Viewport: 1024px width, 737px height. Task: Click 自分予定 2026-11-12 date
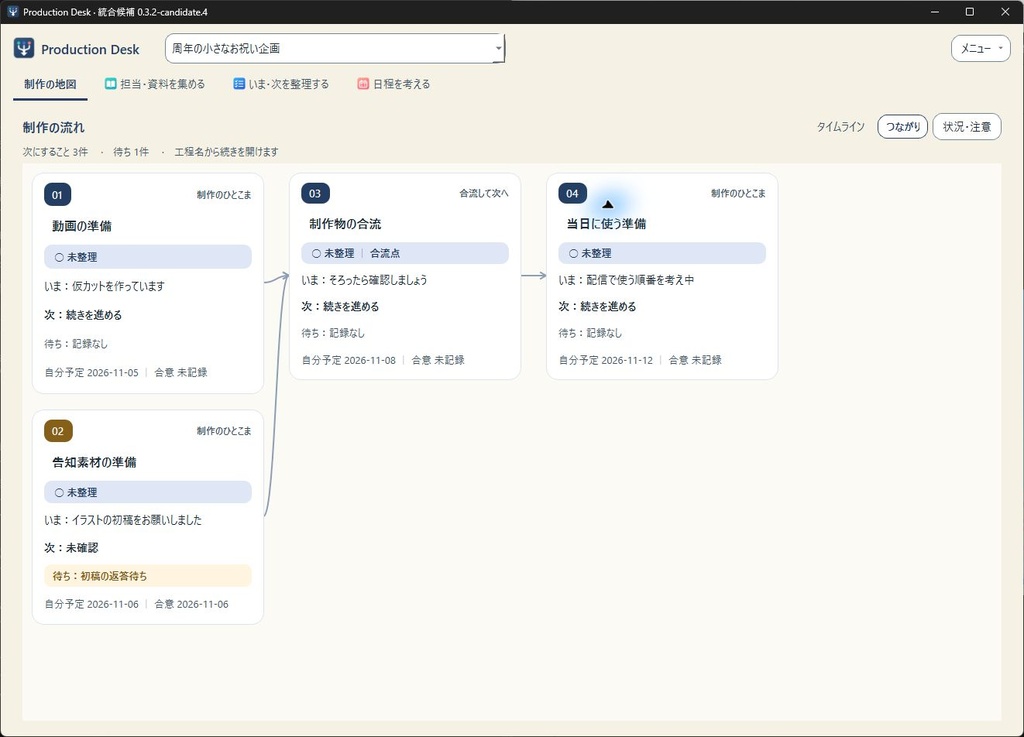click(606, 360)
